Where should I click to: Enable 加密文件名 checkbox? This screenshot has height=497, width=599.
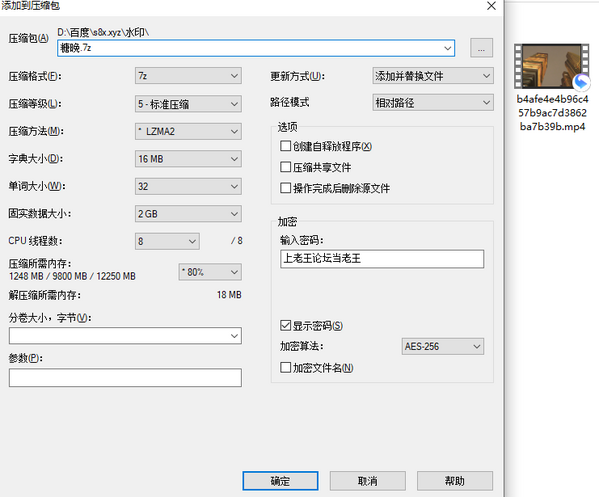tap(285, 367)
